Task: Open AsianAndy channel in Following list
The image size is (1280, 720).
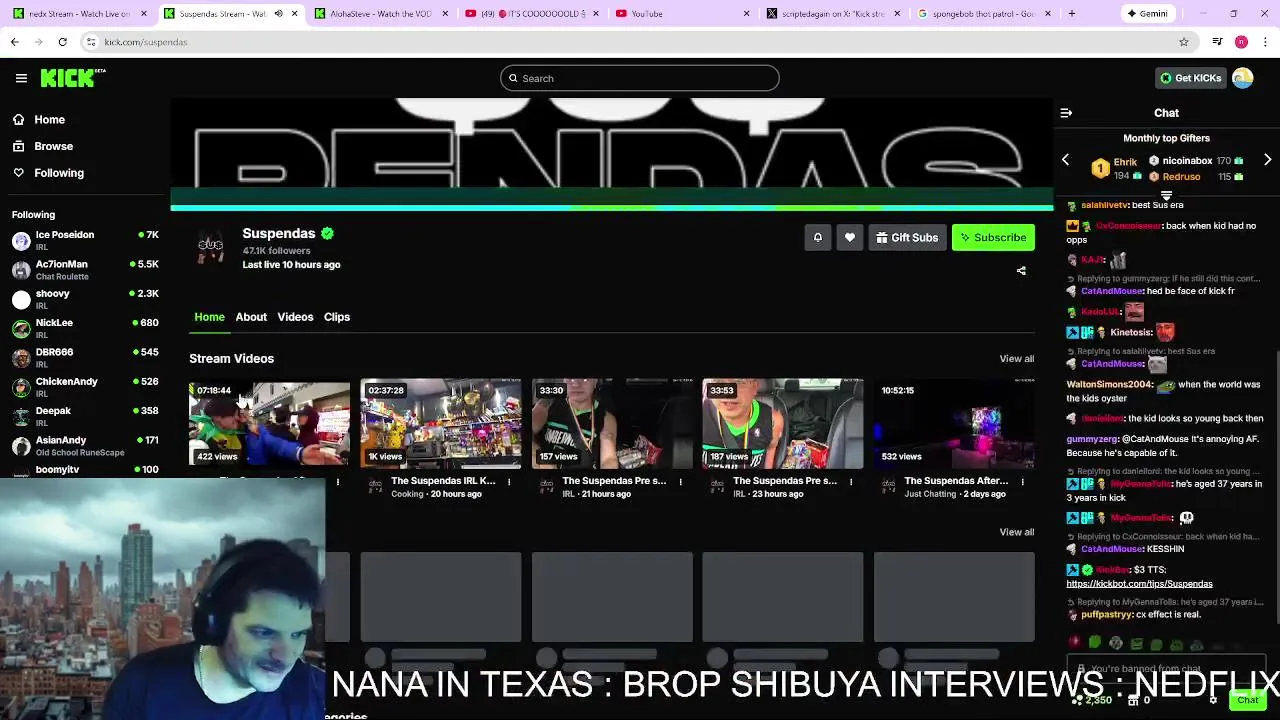Action: [85, 445]
